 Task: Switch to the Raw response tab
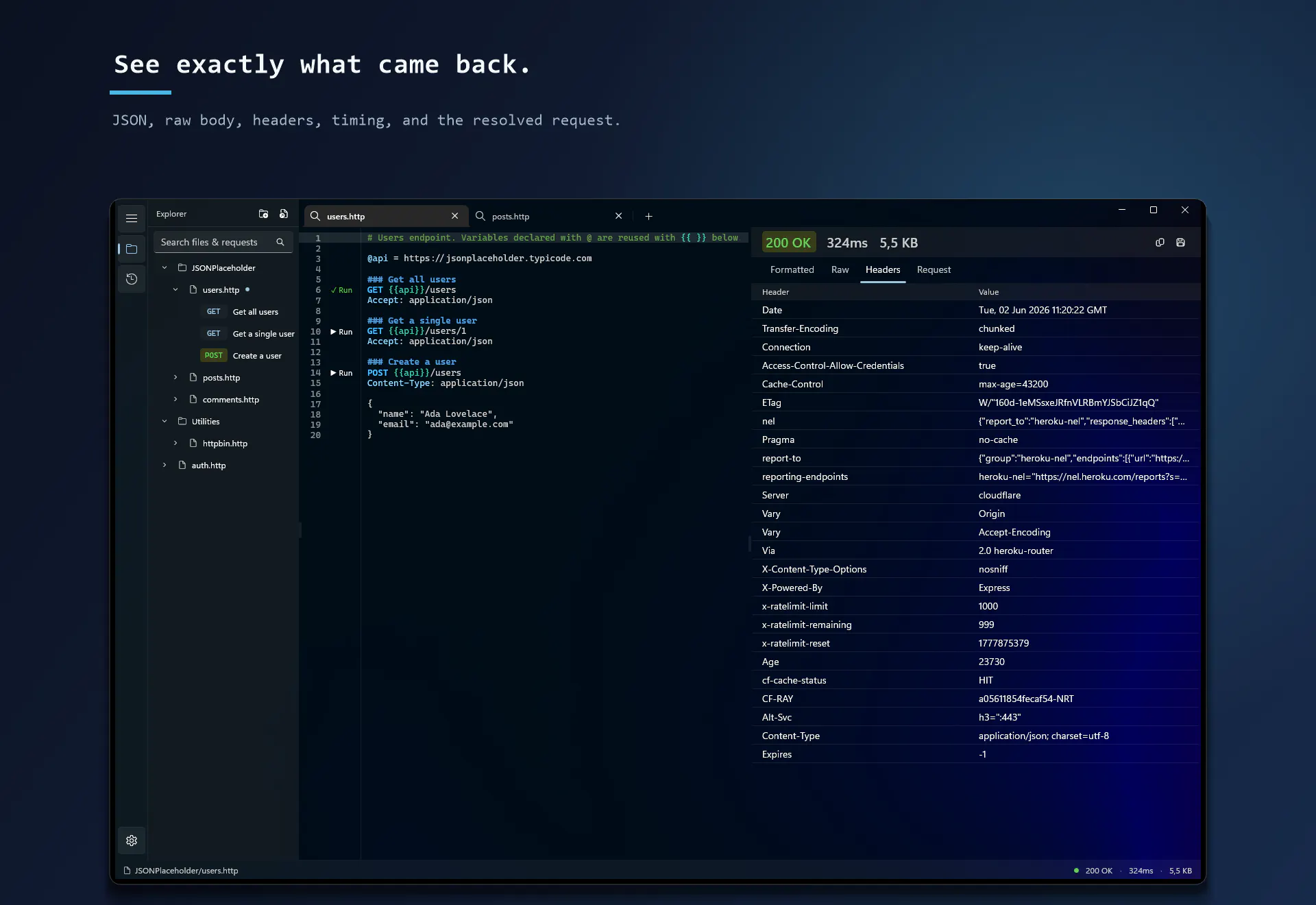point(840,270)
